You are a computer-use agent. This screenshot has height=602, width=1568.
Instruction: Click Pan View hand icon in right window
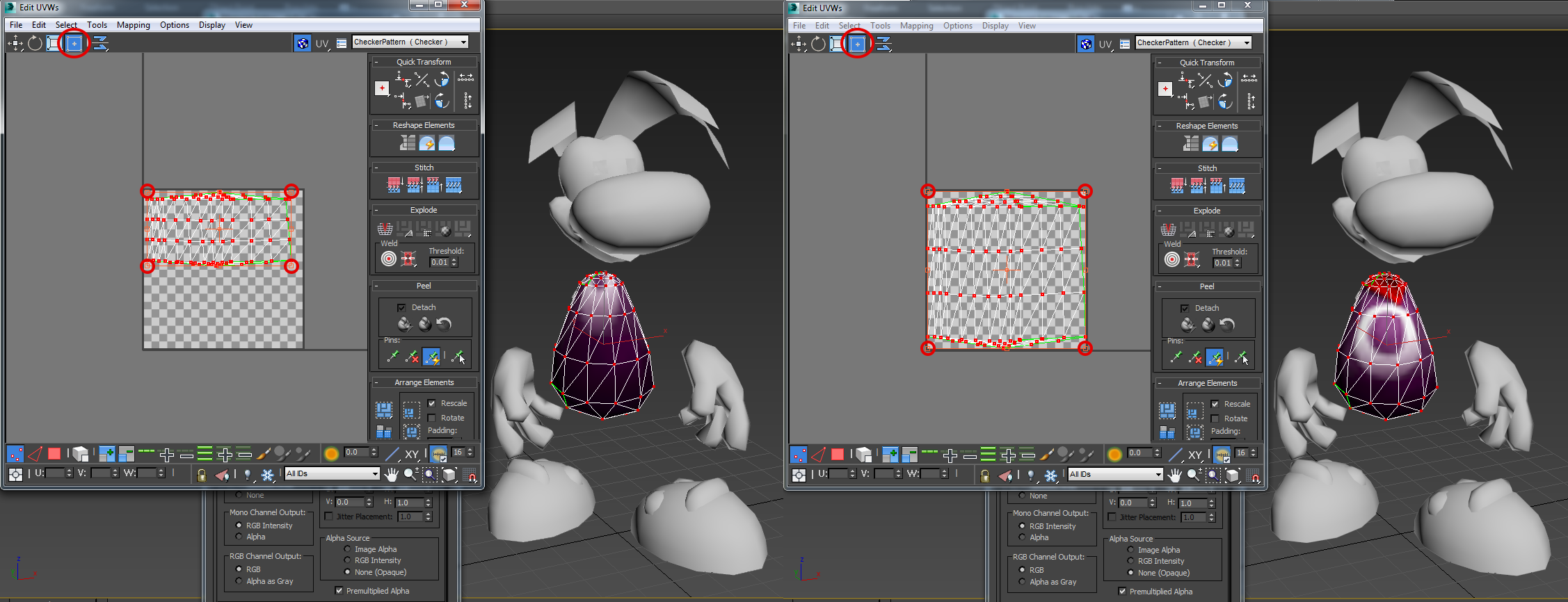1175,475
